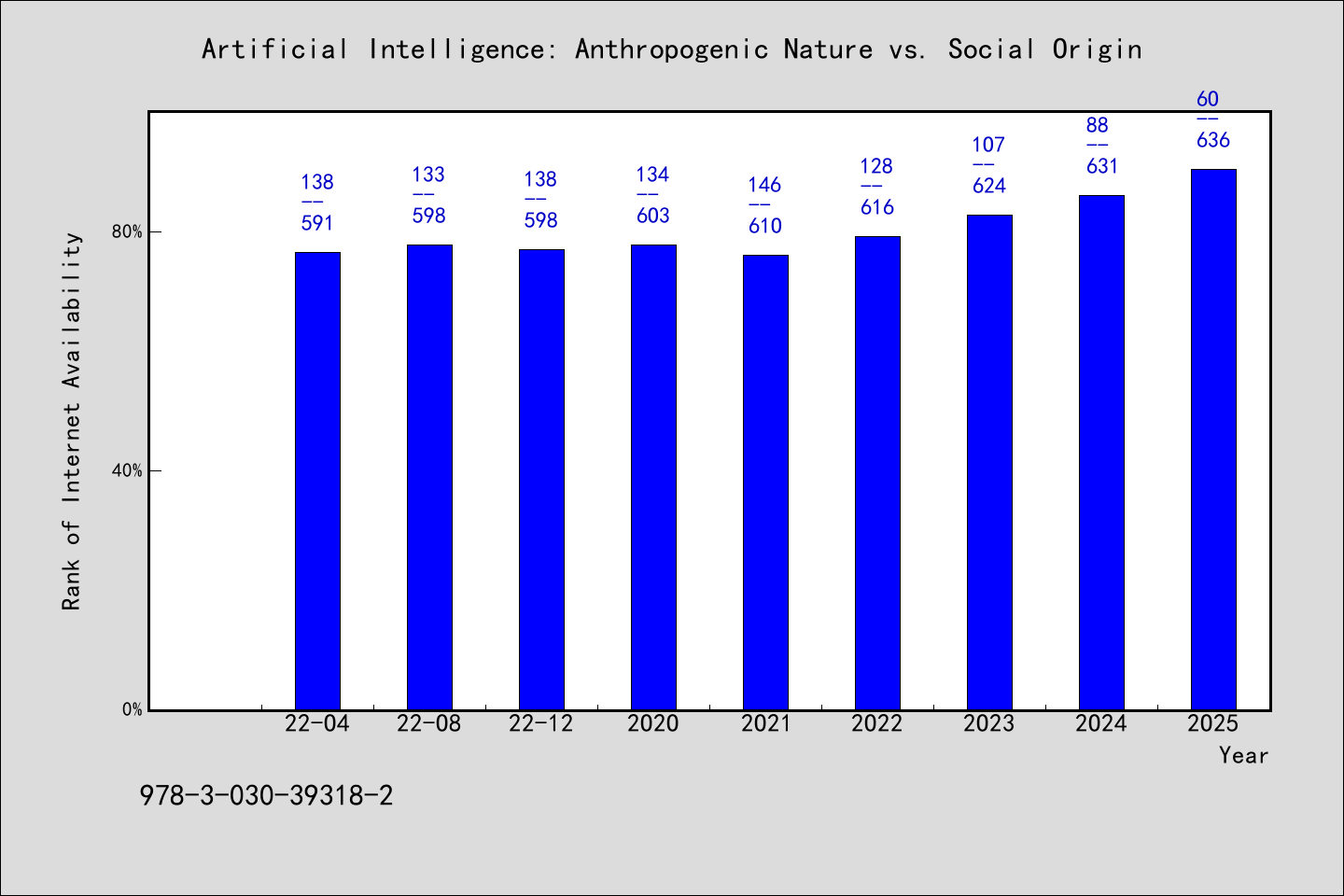Click the value 610 above the 2021 bar
Screen dimensions: 1344x896
[x=765, y=226]
